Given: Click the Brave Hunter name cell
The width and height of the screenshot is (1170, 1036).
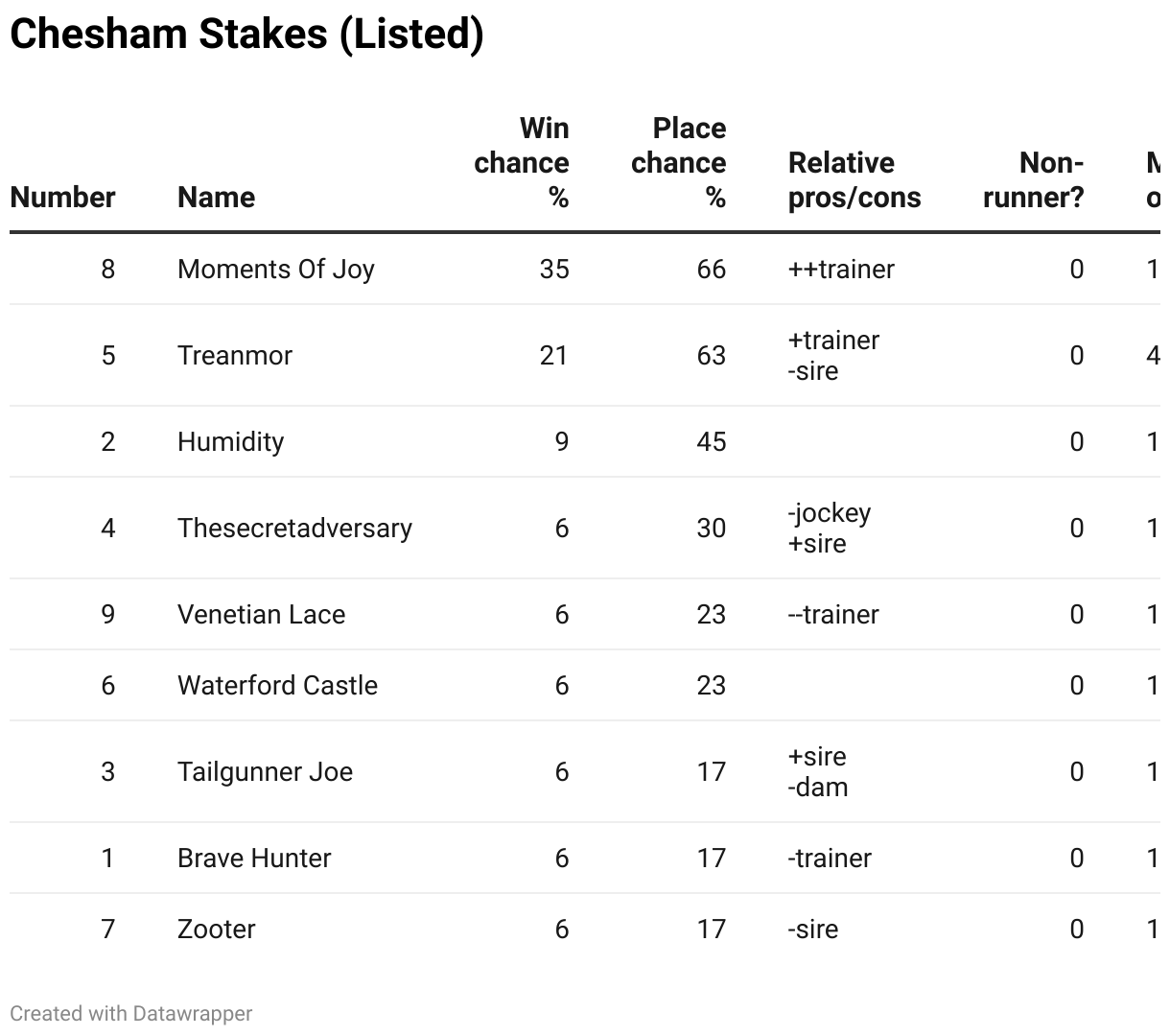Looking at the screenshot, I should [254, 859].
